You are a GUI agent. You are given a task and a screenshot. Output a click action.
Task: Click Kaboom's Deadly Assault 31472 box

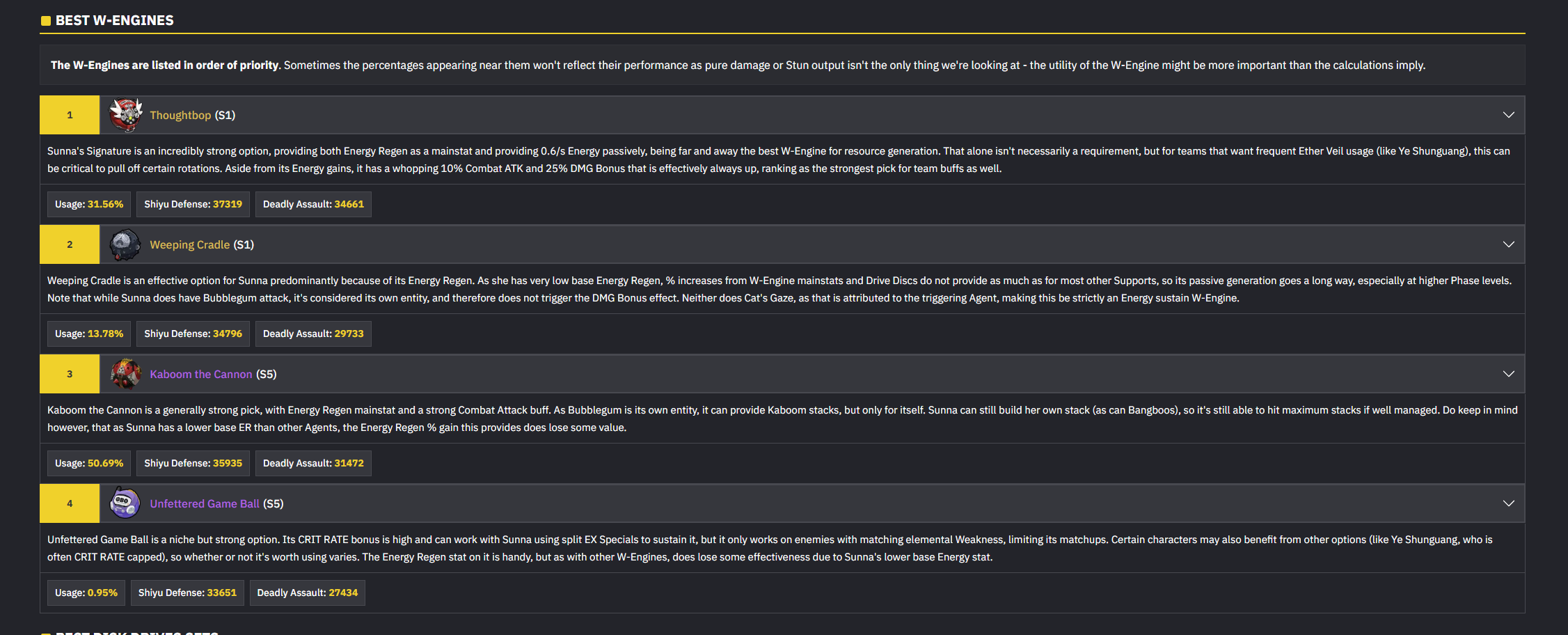click(313, 463)
